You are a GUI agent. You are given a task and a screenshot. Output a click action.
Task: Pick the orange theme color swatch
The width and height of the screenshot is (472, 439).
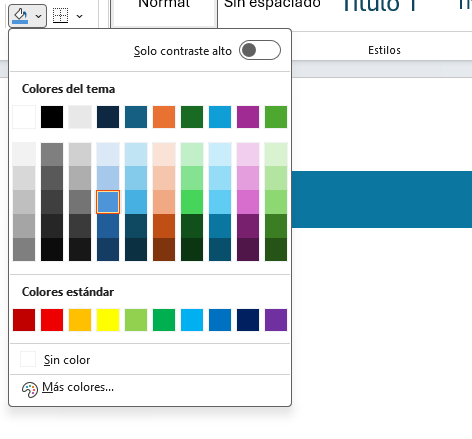click(x=164, y=117)
